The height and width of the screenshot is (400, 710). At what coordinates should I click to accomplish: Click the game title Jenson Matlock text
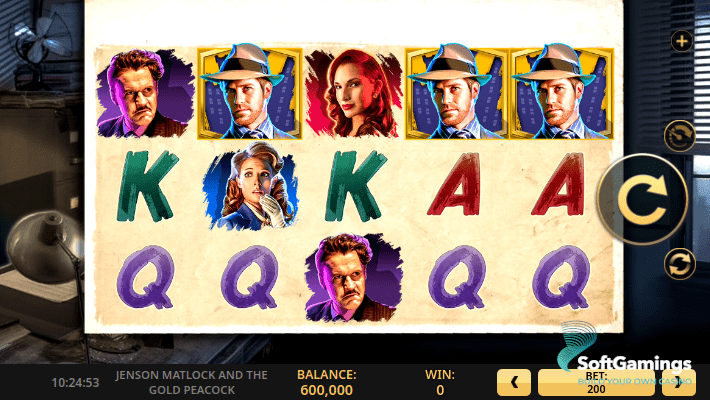pos(192,382)
